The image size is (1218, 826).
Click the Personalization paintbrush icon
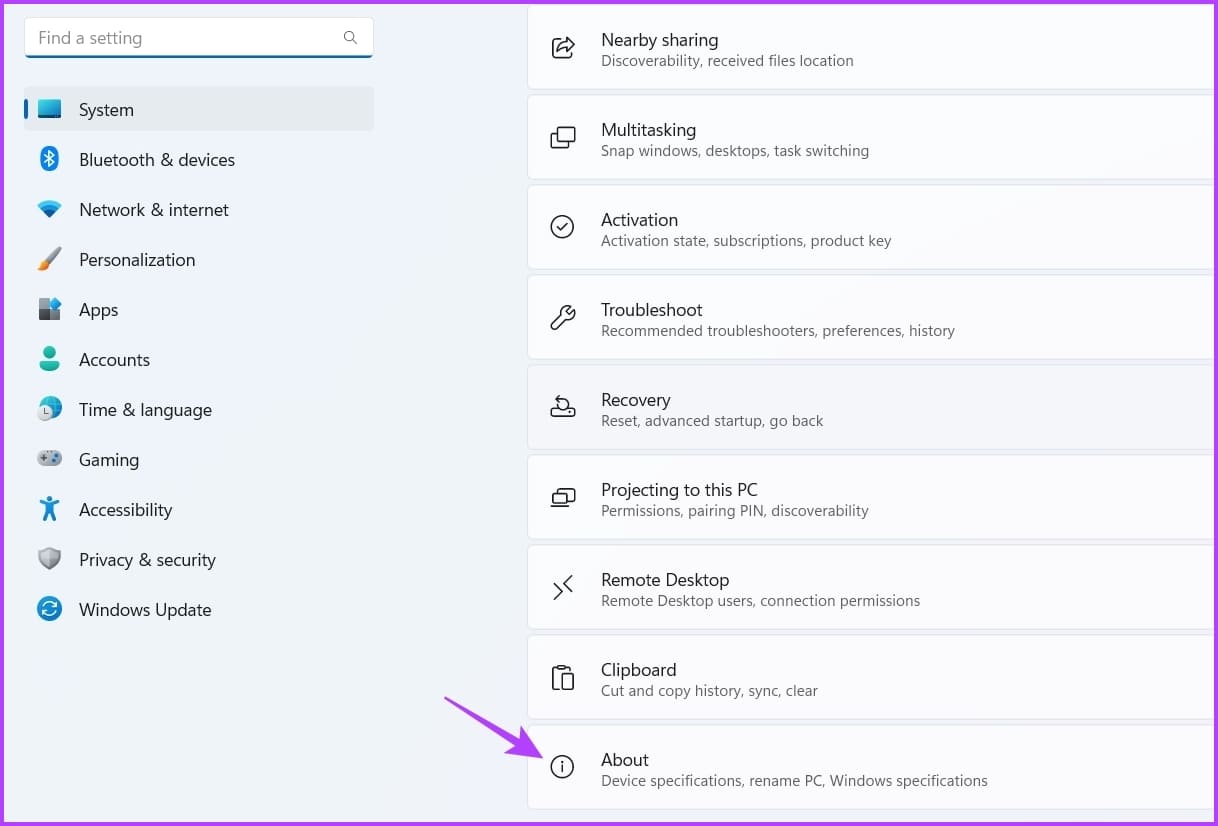click(50, 259)
